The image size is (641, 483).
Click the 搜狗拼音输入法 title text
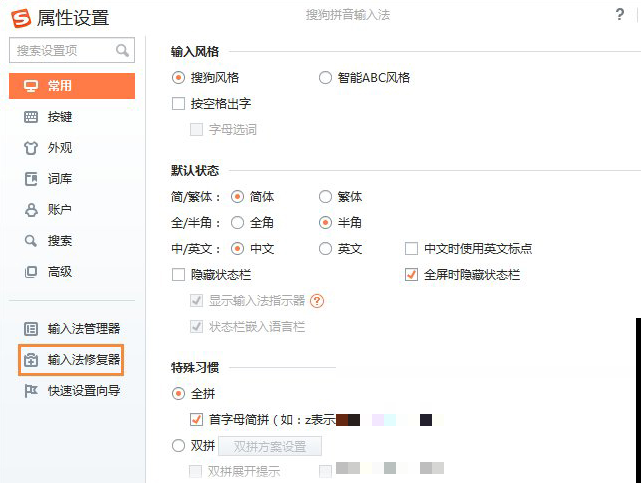click(348, 15)
